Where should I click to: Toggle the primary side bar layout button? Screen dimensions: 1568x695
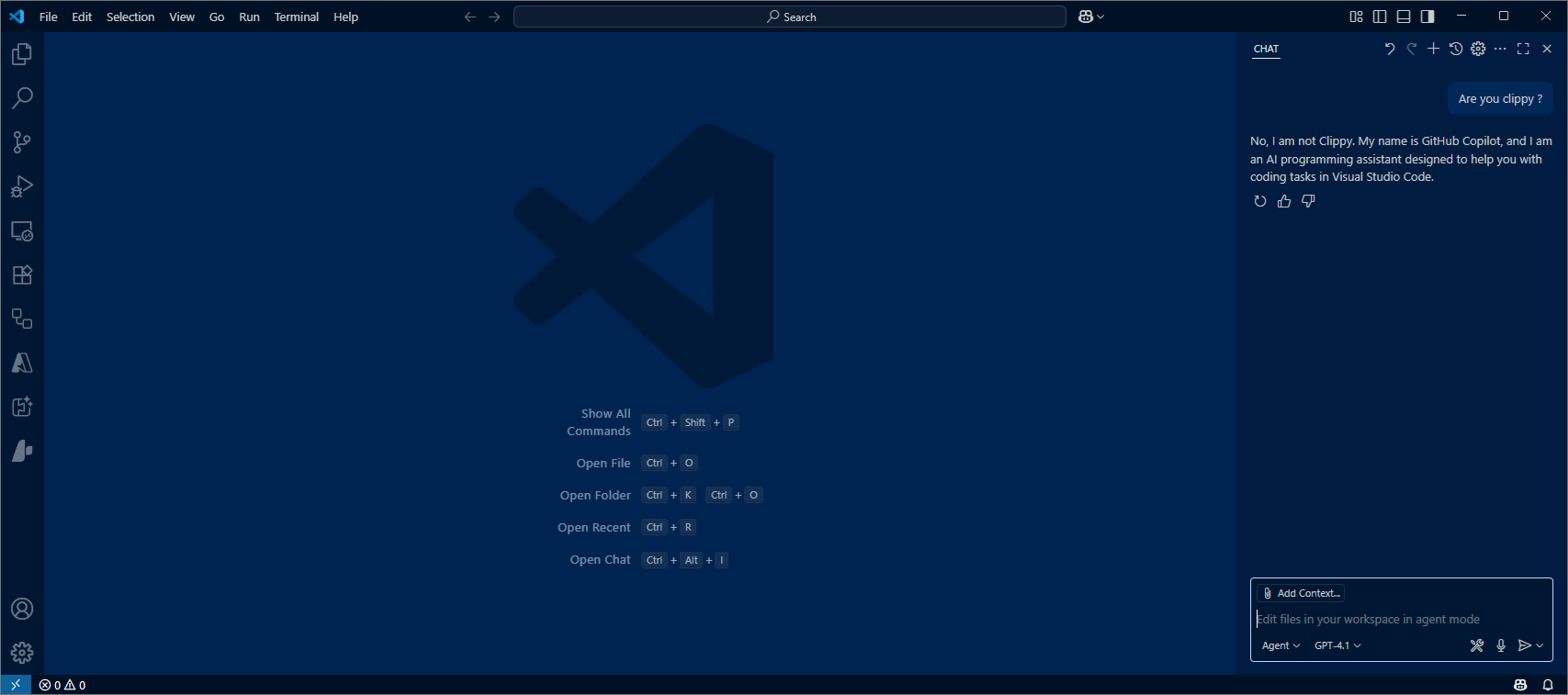pos(1380,17)
